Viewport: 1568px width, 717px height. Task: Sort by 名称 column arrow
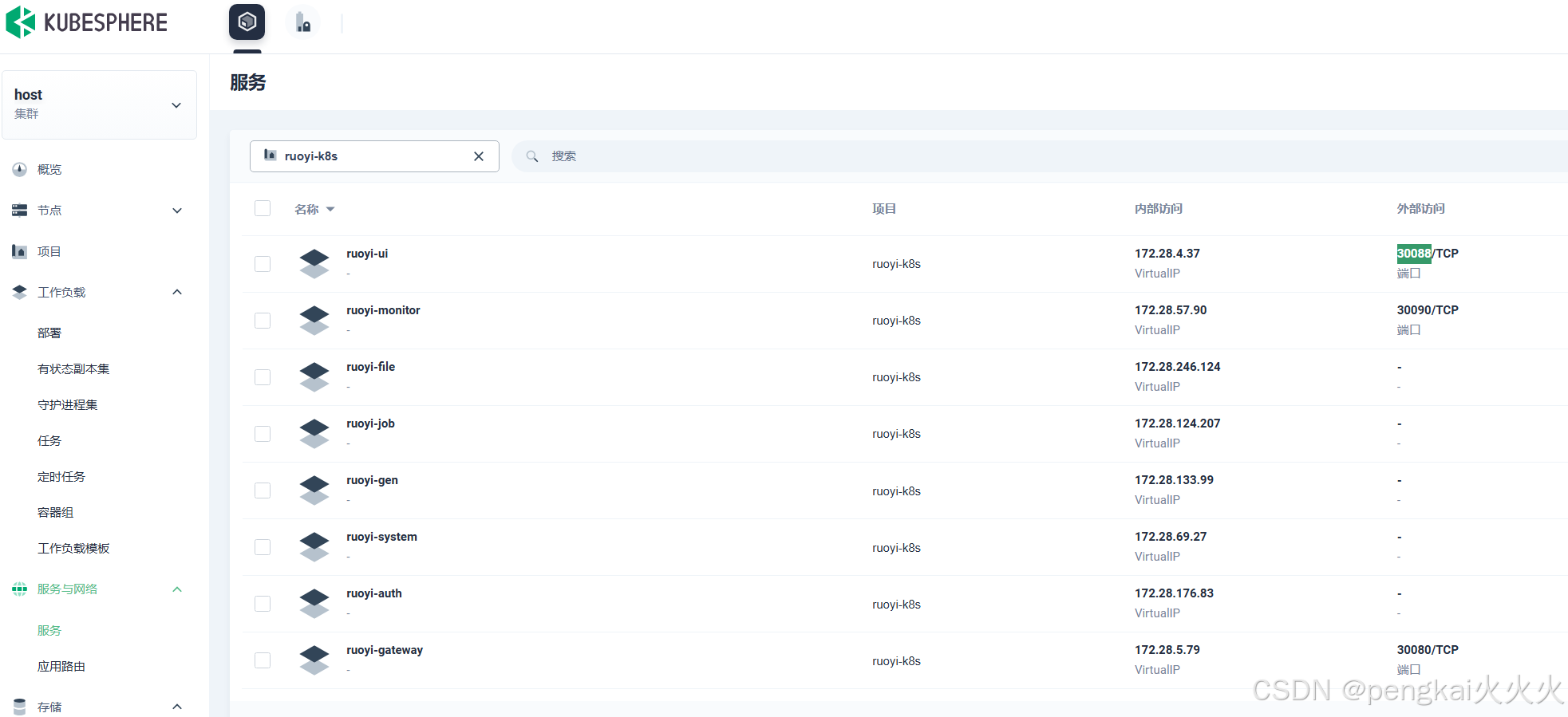pyautogui.click(x=330, y=209)
